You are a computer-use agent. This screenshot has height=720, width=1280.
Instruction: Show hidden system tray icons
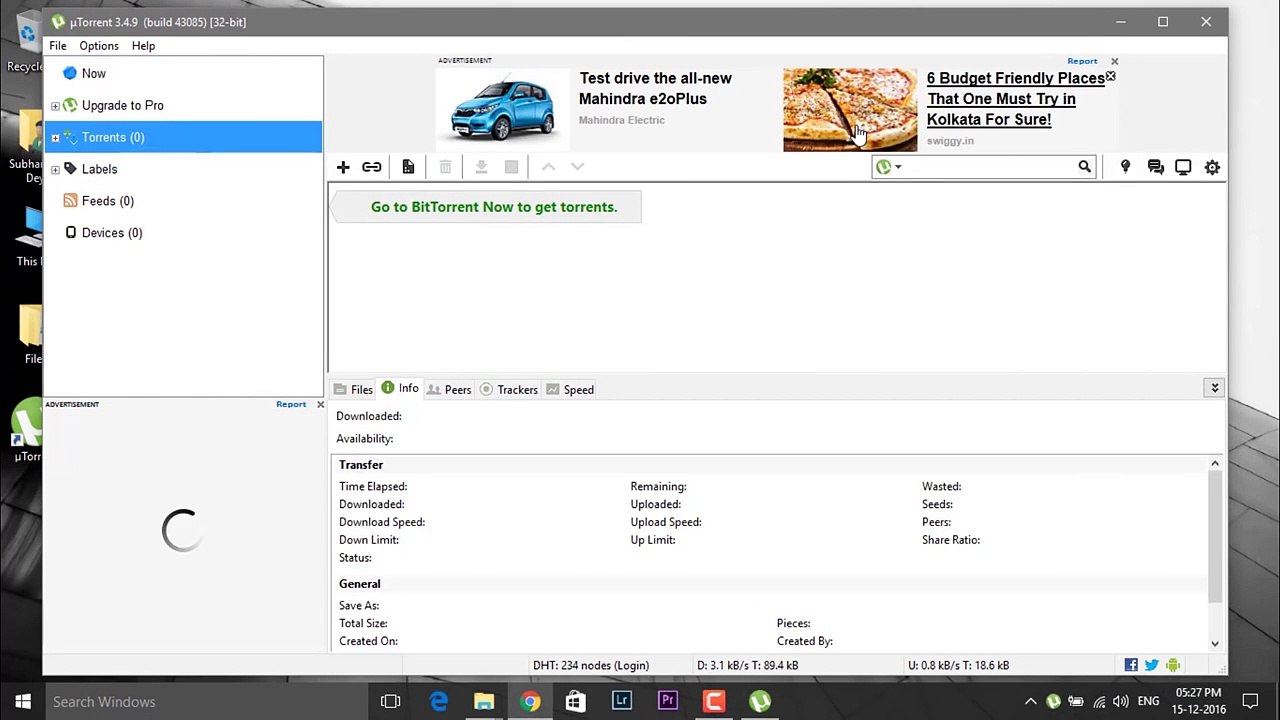pos(1030,702)
